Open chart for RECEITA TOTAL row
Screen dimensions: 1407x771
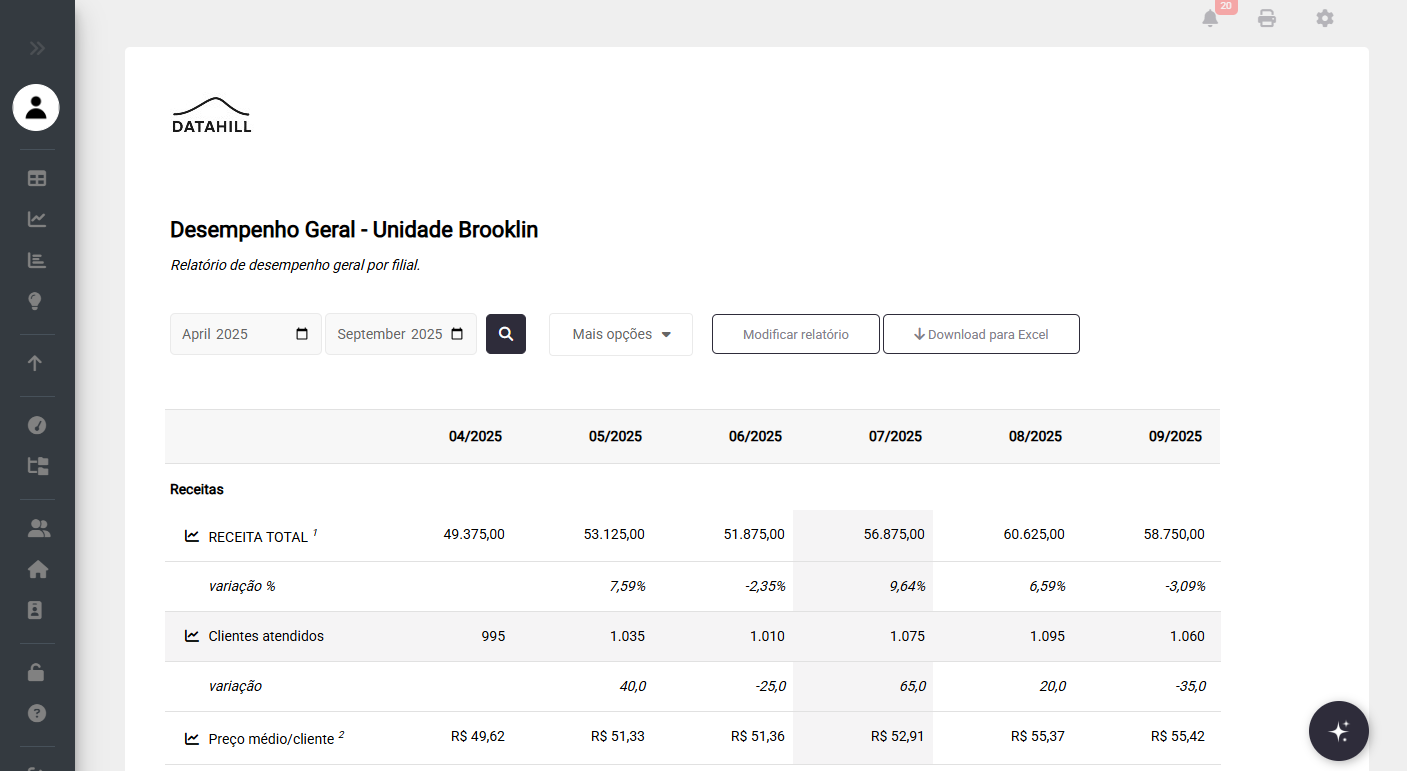click(x=192, y=536)
